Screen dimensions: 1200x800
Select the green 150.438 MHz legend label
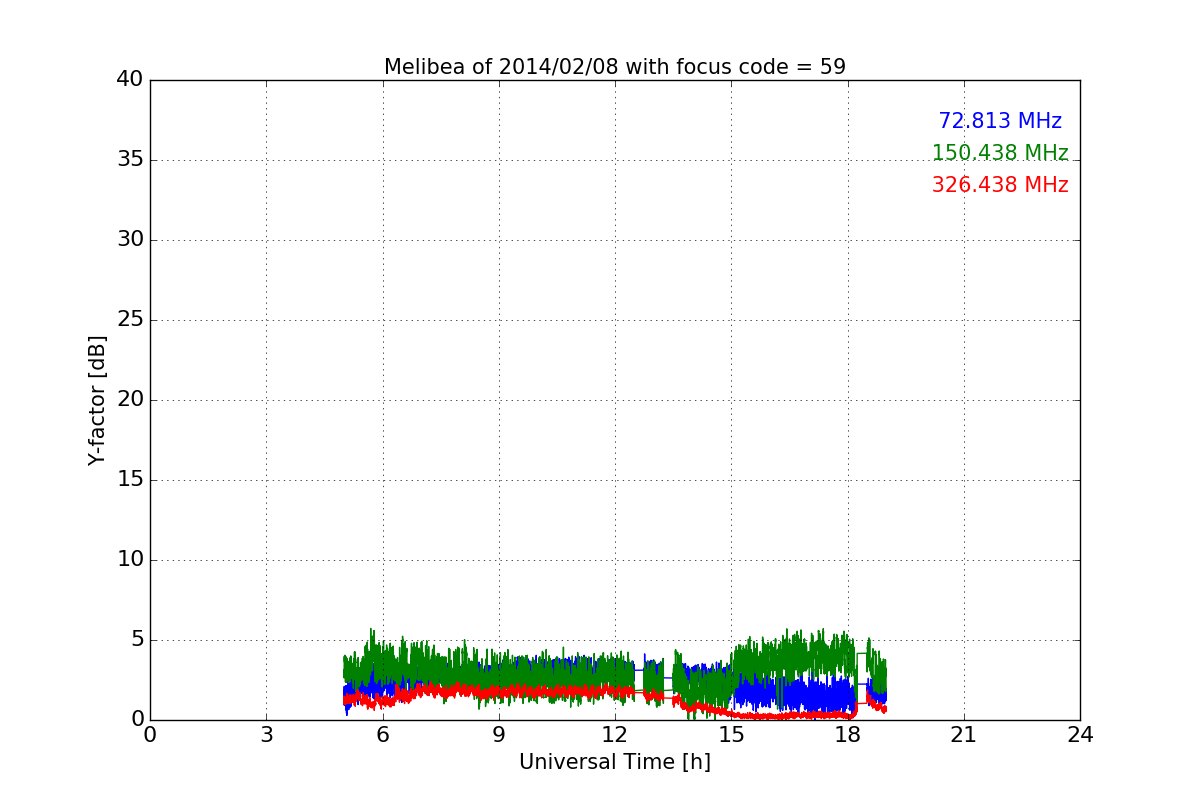coord(1000,153)
